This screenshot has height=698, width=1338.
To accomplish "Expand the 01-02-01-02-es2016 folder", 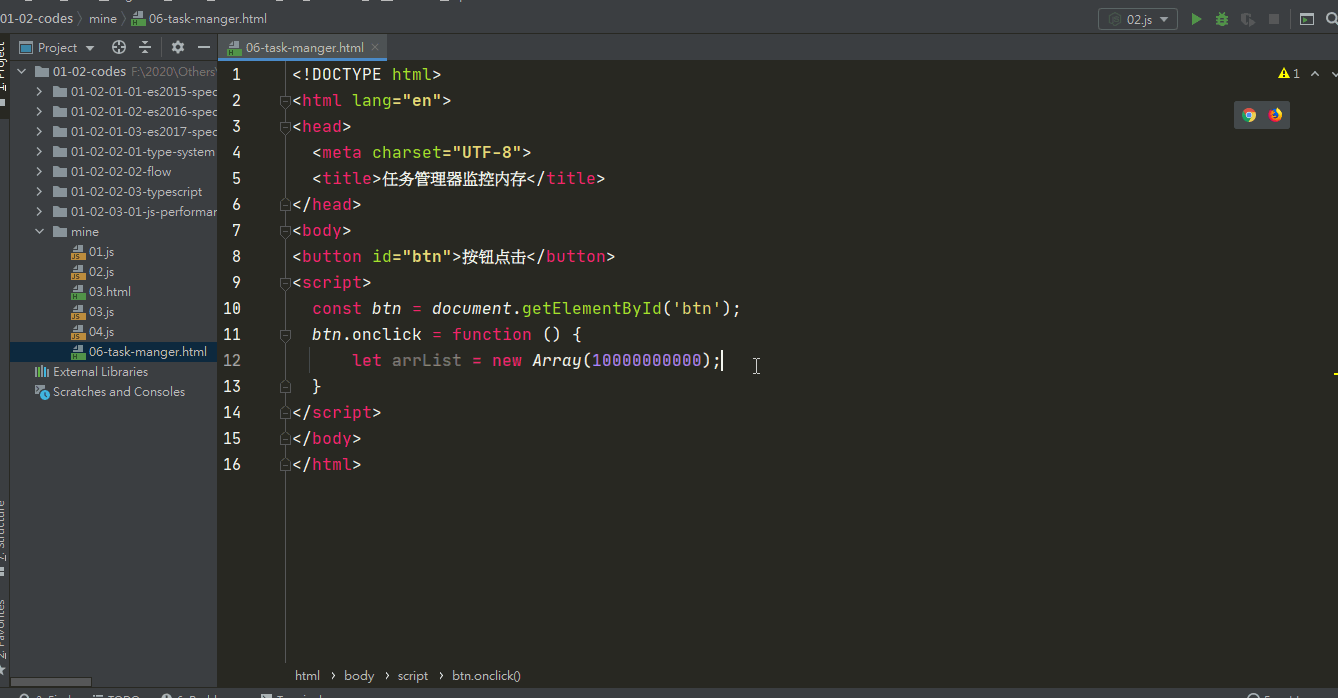I will click(x=39, y=111).
